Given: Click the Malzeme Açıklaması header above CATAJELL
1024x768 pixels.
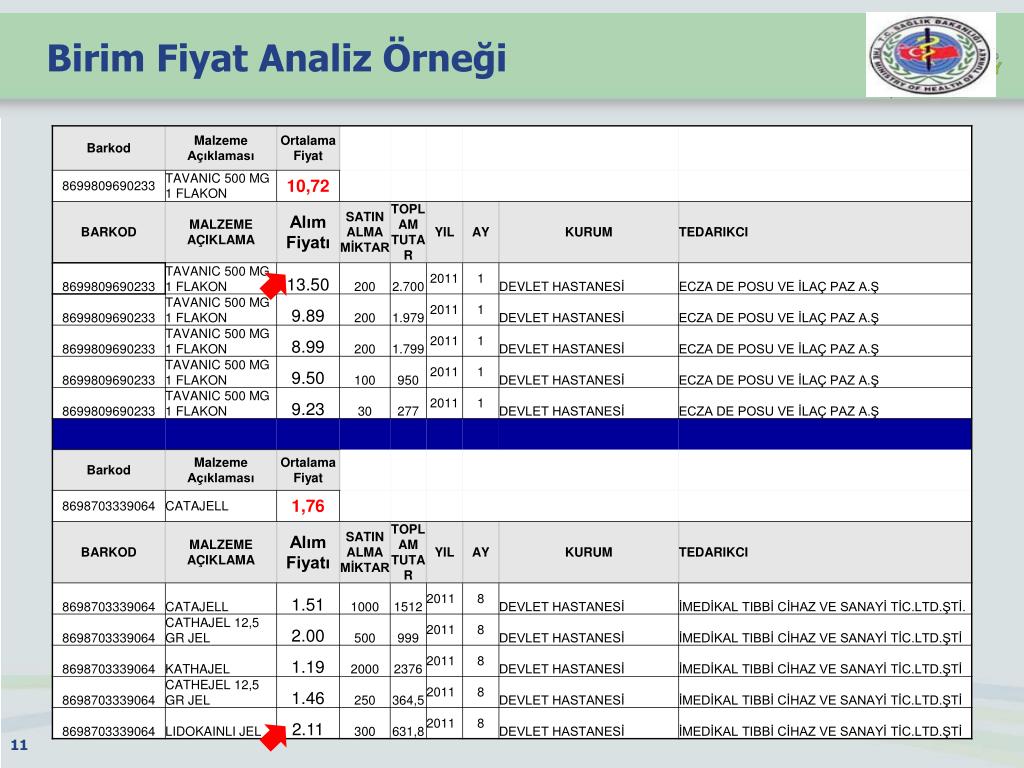Looking at the screenshot, I should [221, 470].
